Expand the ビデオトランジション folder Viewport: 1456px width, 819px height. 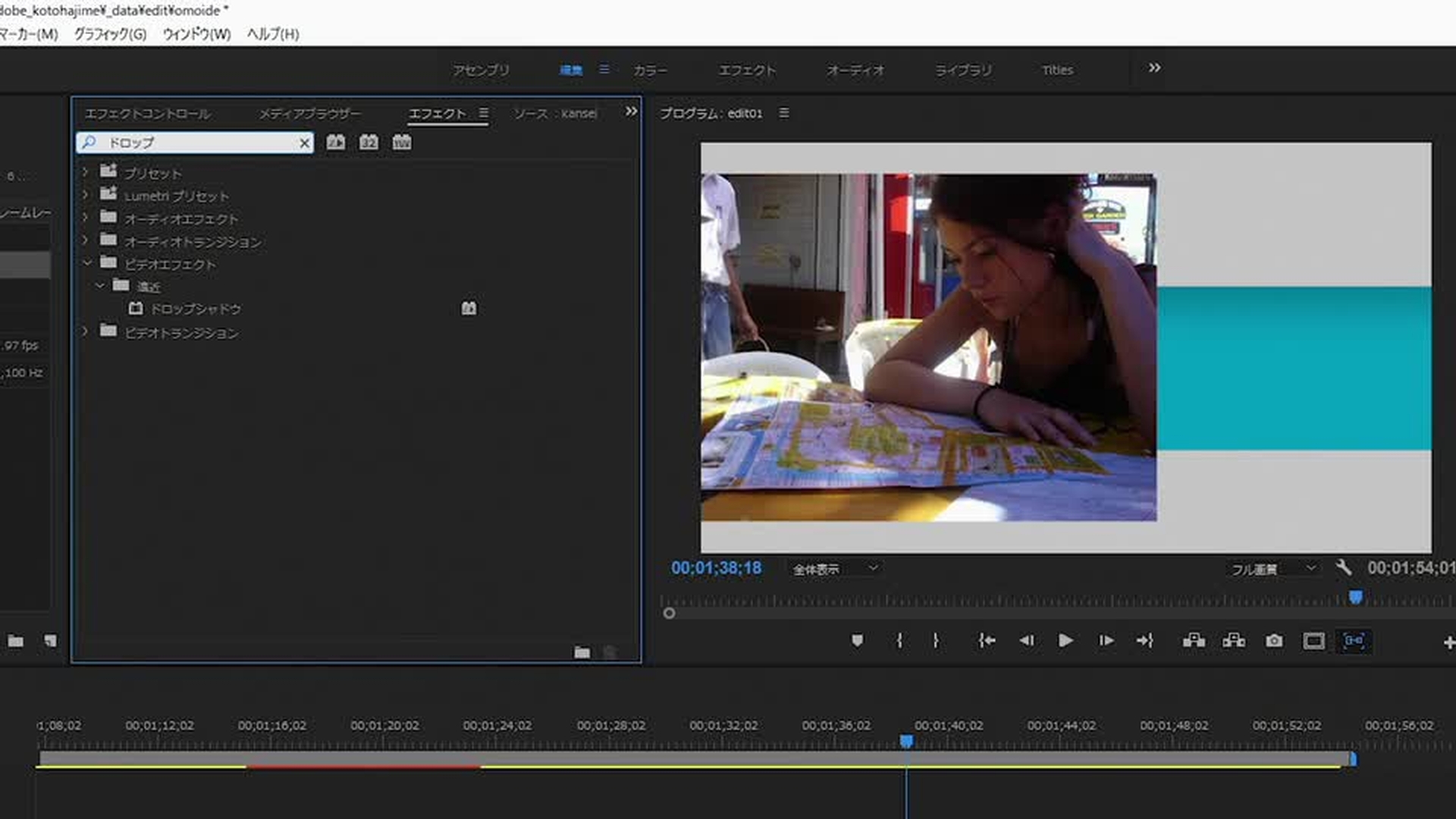click(85, 331)
